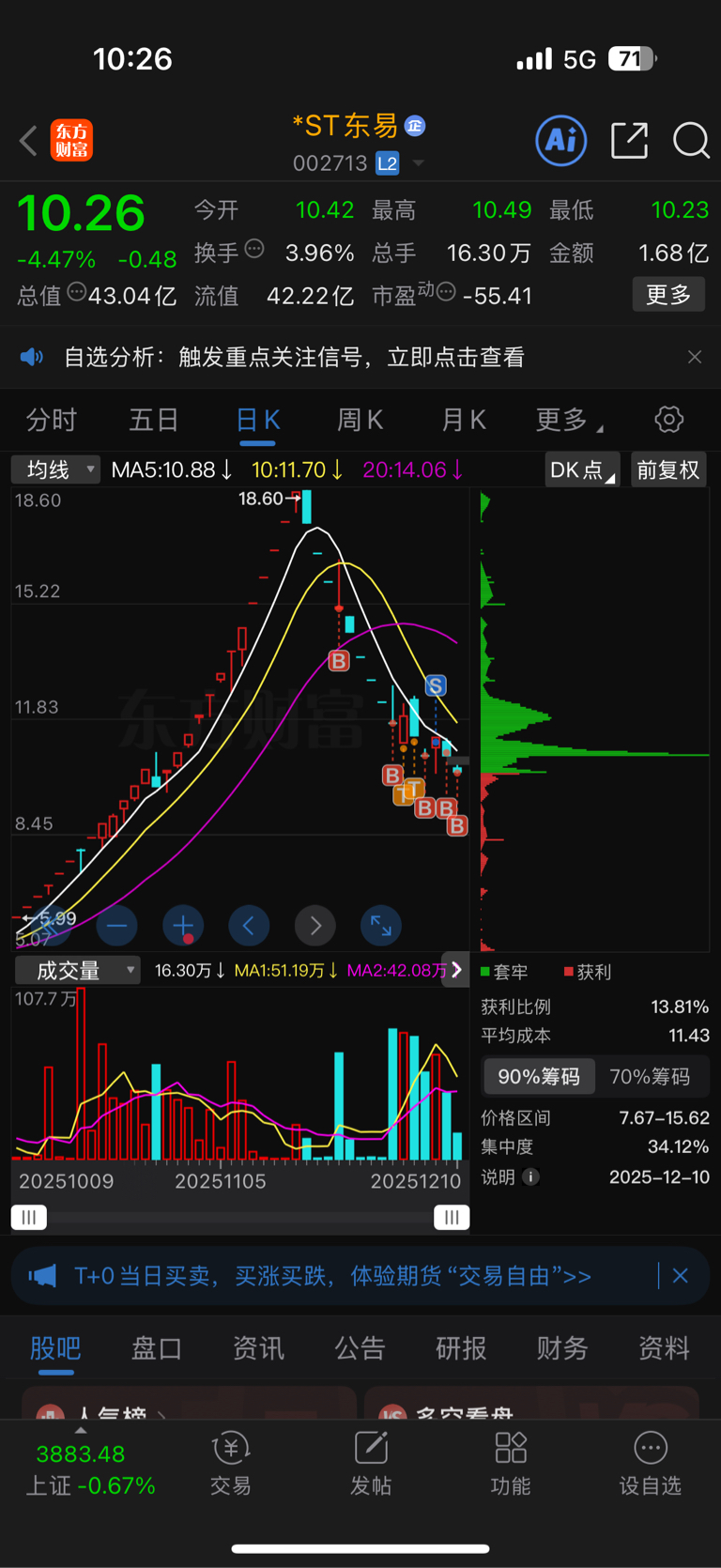The height and width of the screenshot is (1568, 721).
Task: Switch to 月K tab
Action: [x=464, y=420]
